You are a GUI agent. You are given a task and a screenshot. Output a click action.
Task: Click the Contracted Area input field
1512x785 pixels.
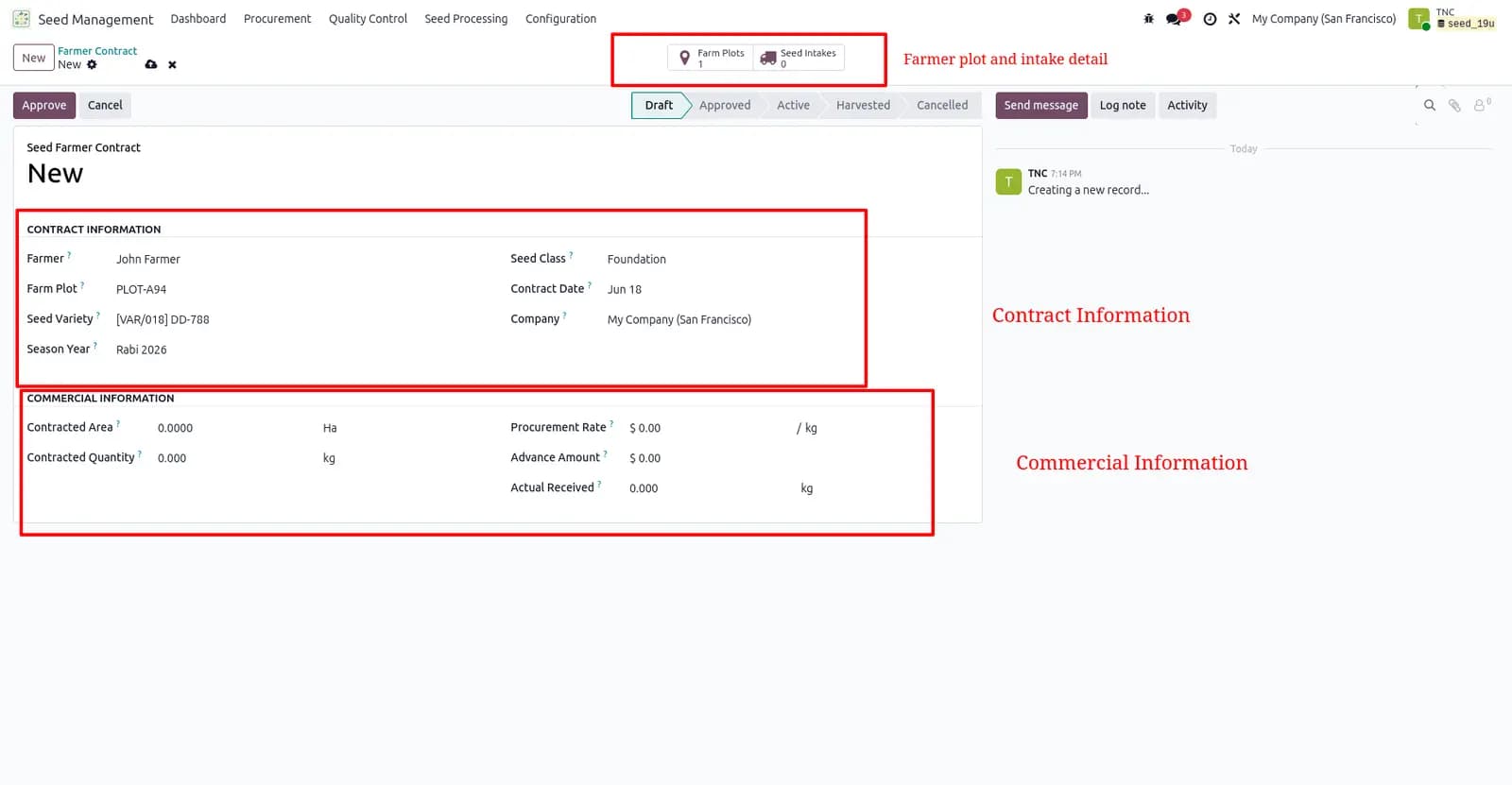point(236,428)
